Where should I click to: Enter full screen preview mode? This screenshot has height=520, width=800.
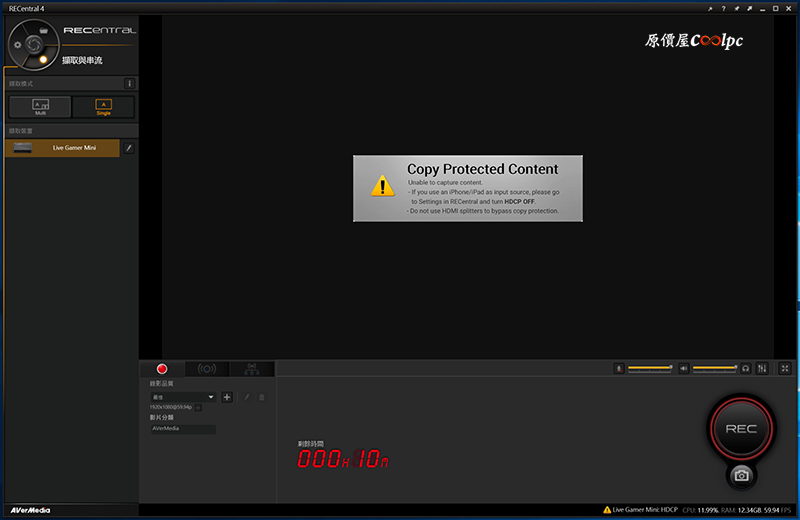coord(785,368)
